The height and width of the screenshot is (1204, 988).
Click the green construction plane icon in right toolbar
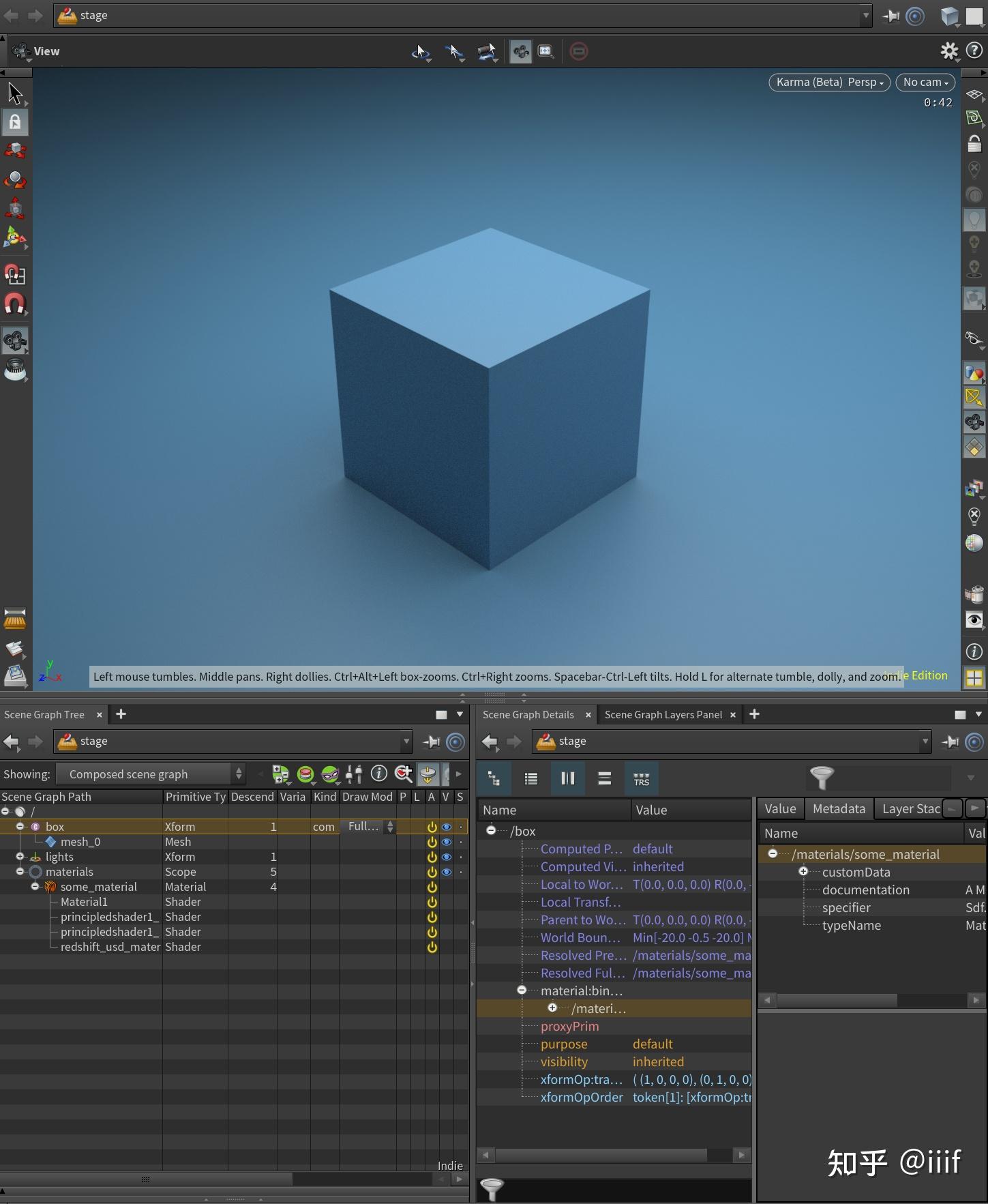[x=974, y=119]
